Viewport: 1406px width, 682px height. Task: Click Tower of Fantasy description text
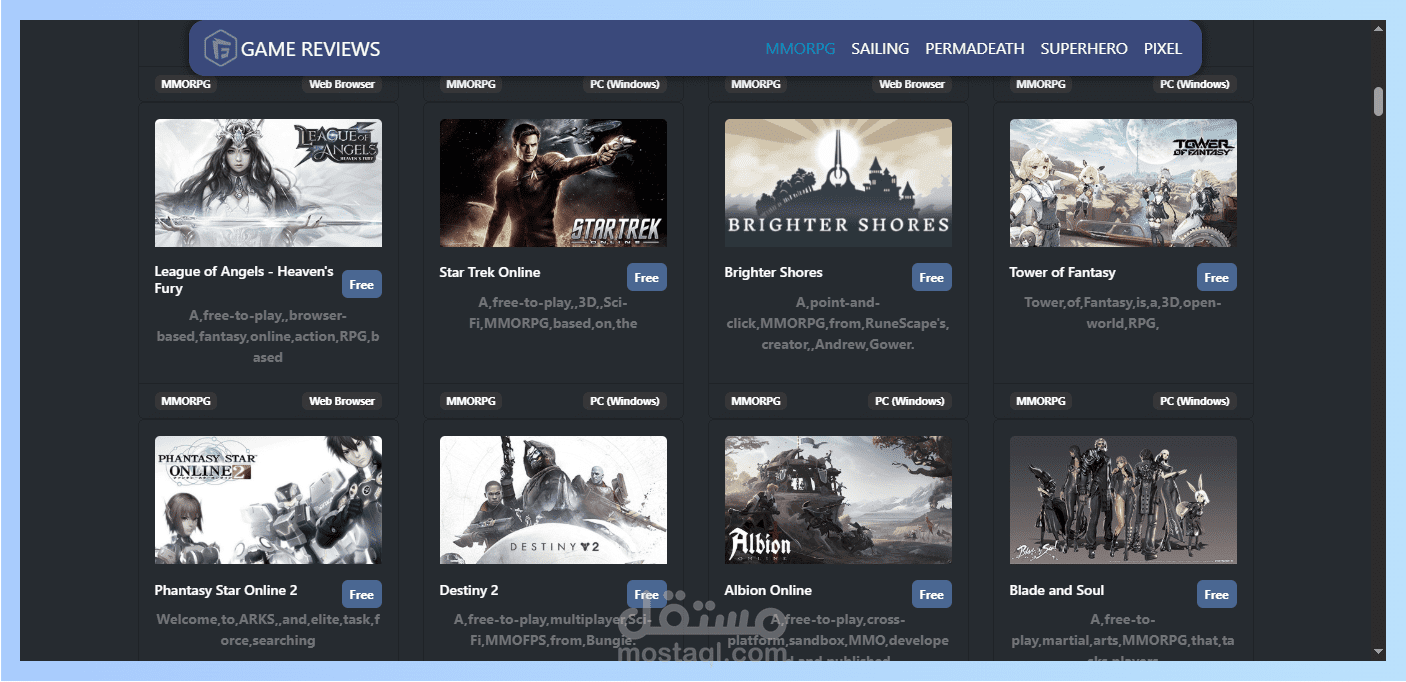(x=1123, y=313)
